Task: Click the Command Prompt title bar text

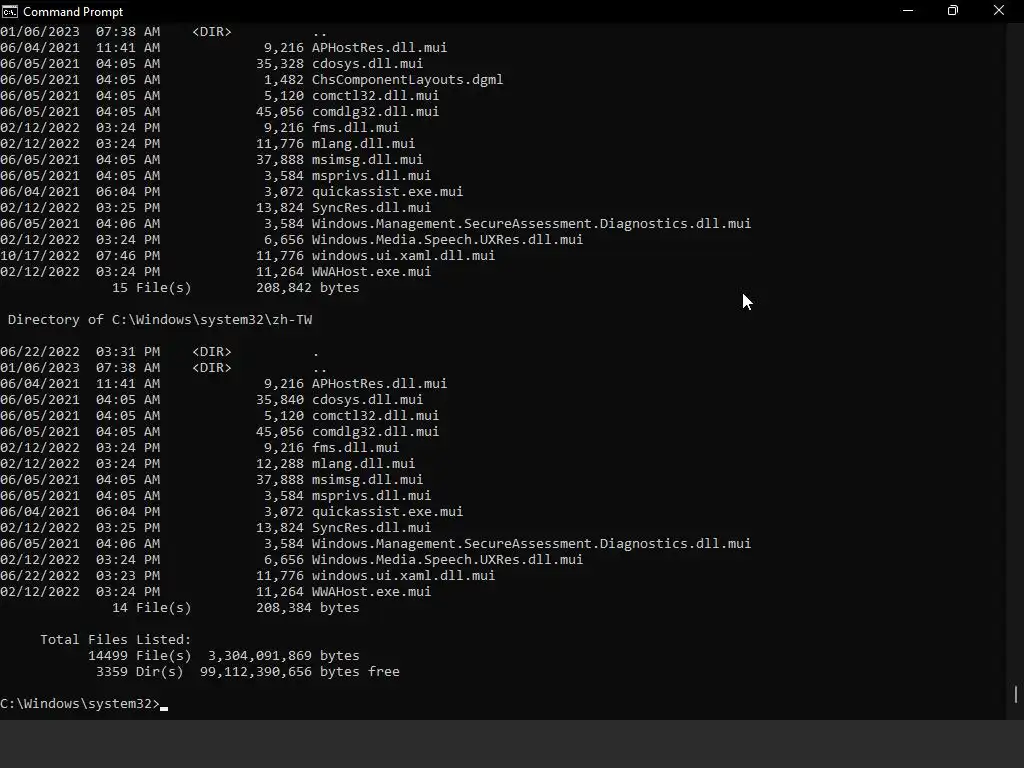Action: (x=73, y=11)
